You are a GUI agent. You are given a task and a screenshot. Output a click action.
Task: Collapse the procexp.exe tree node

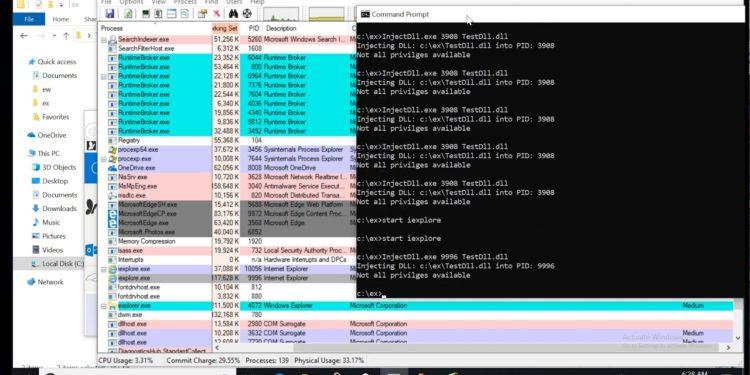tap(103, 159)
